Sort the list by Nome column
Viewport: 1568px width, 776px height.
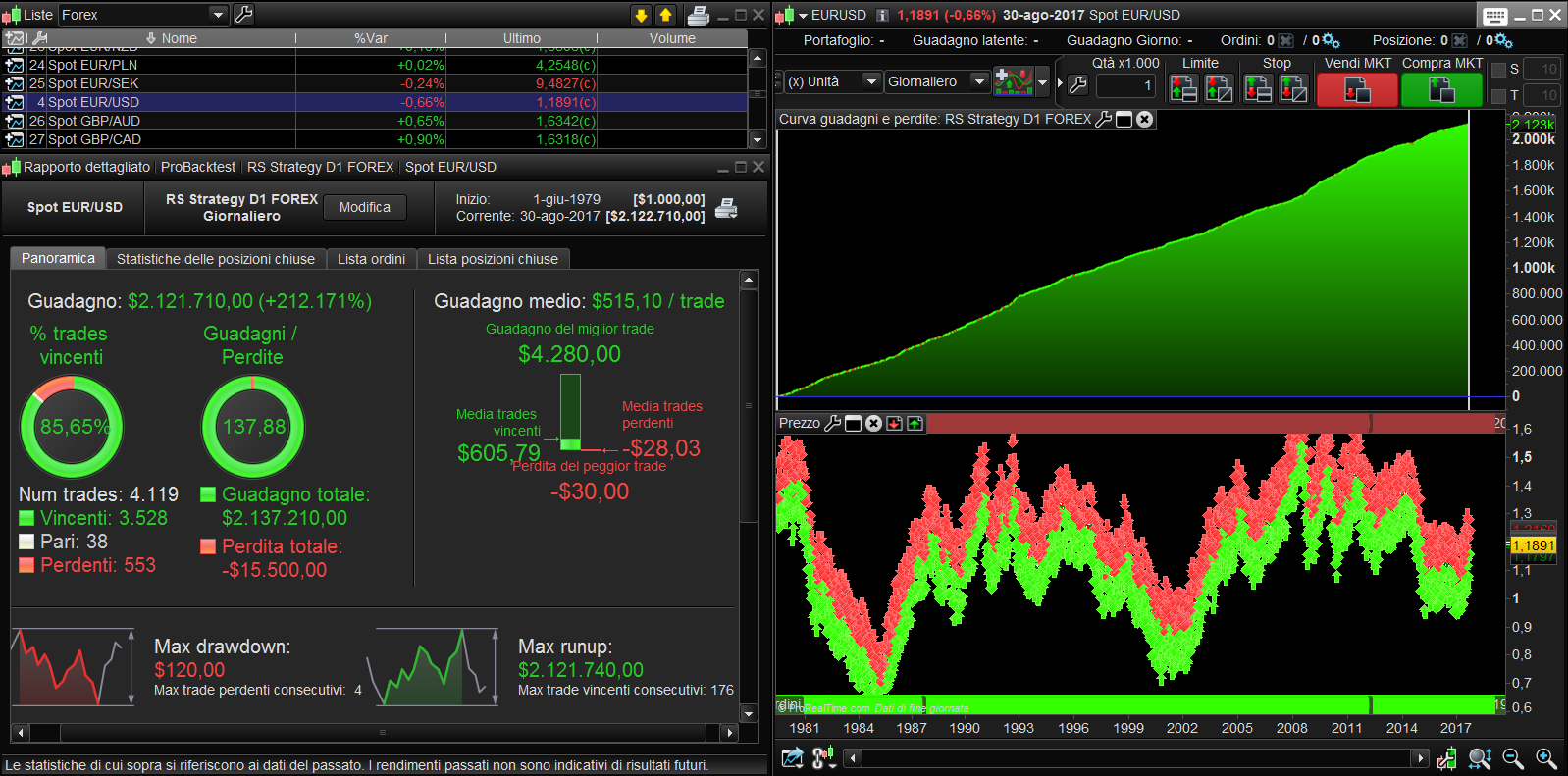click(180, 38)
